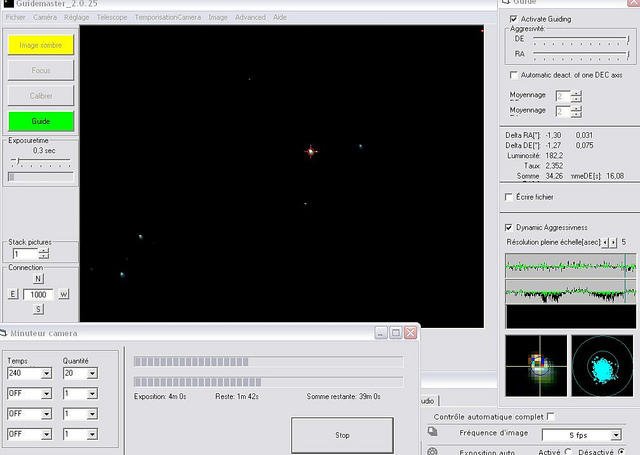
Task: Open the Temps 240 dropdown
Action: tap(47, 373)
